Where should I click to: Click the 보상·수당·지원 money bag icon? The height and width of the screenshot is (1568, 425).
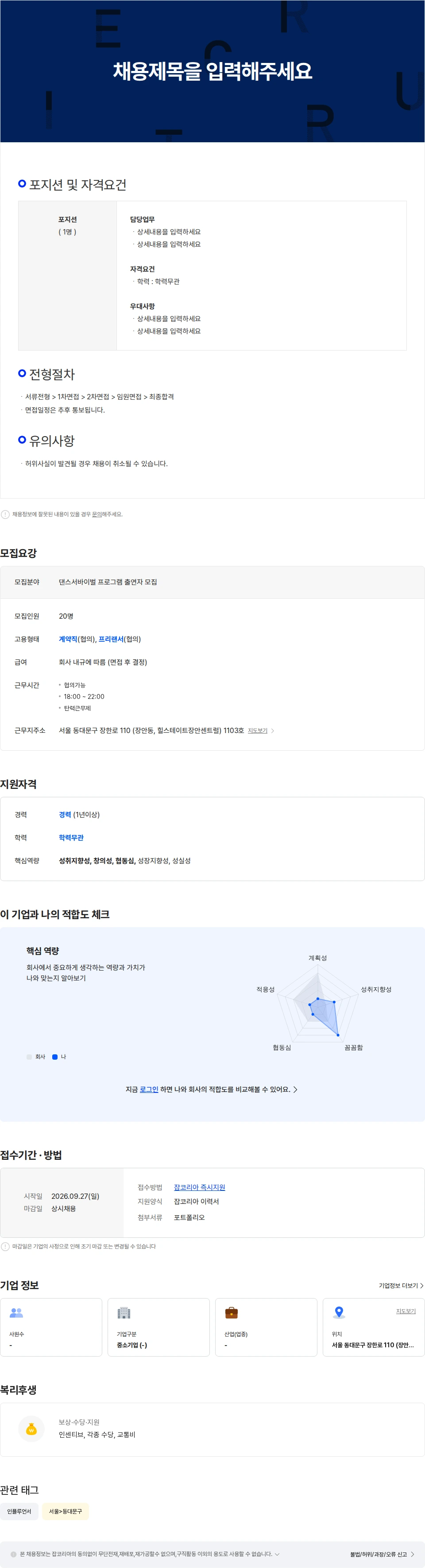click(x=31, y=1429)
